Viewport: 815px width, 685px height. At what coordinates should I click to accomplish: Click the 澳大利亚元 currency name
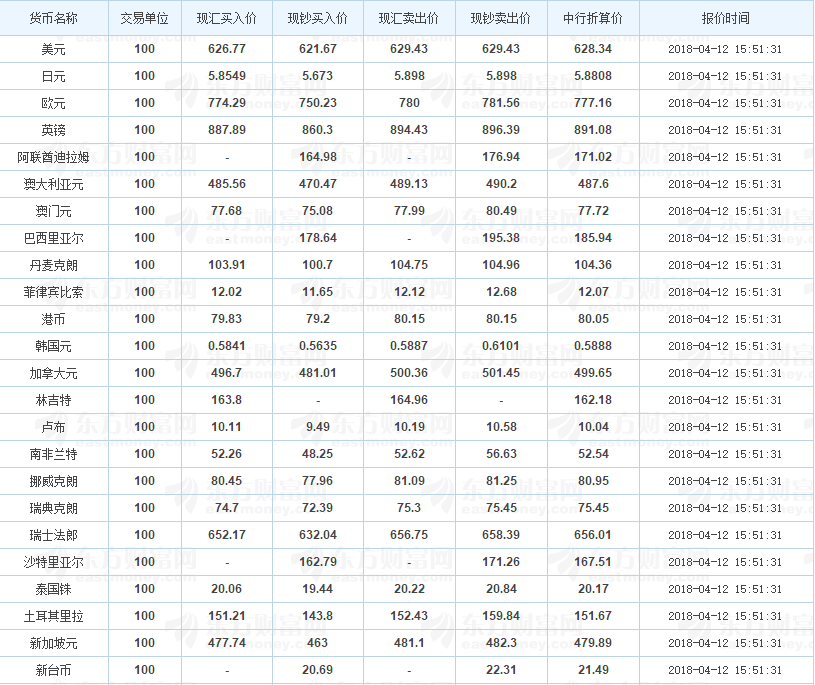54,185
